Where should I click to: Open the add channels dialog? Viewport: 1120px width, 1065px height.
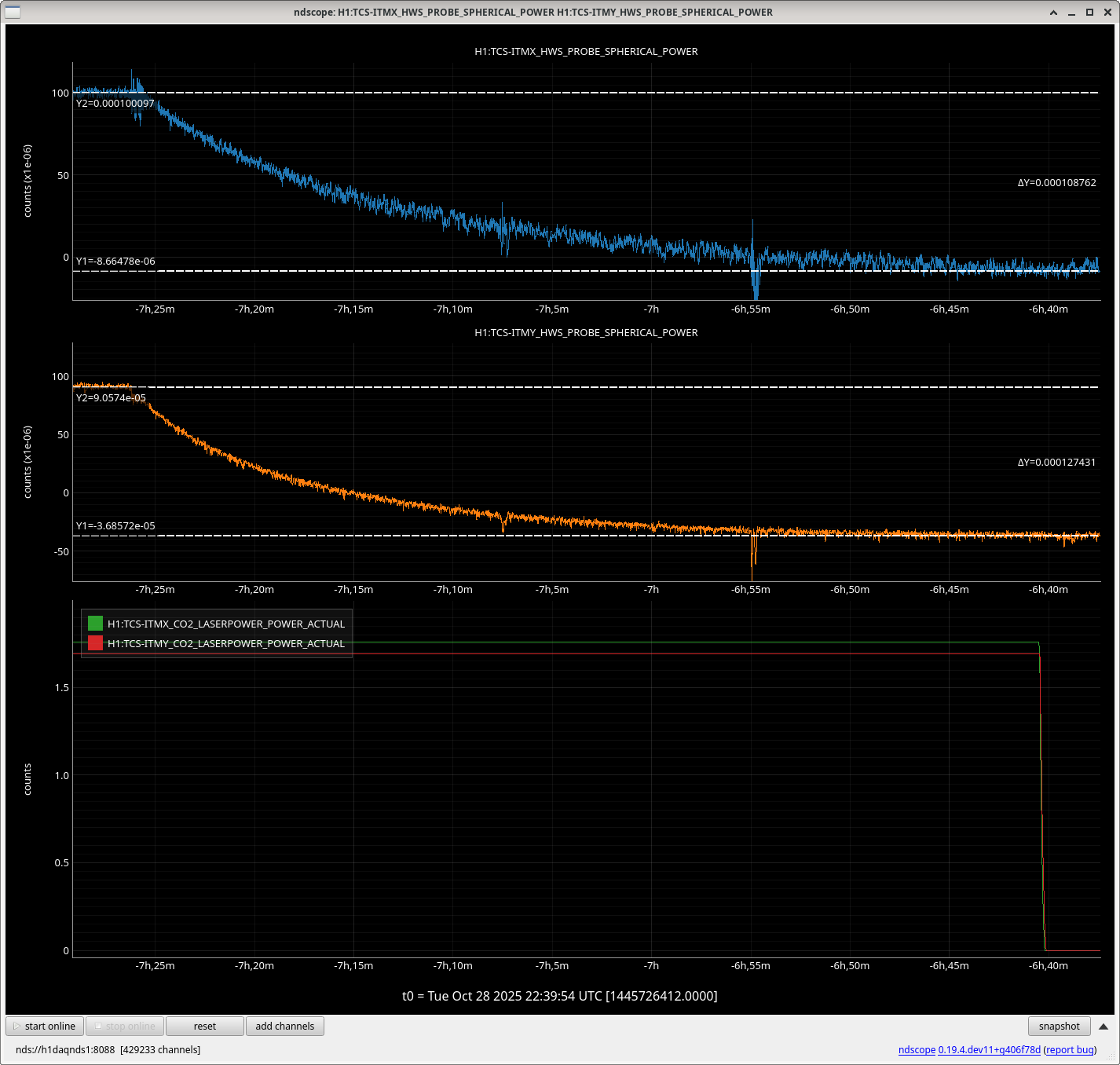(284, 1026)
